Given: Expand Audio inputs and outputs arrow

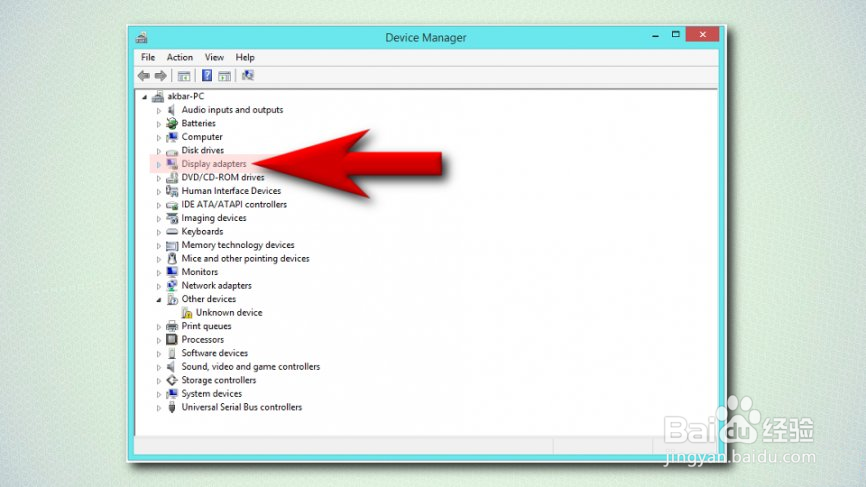Looking at the screenshot, I should 159,110.
